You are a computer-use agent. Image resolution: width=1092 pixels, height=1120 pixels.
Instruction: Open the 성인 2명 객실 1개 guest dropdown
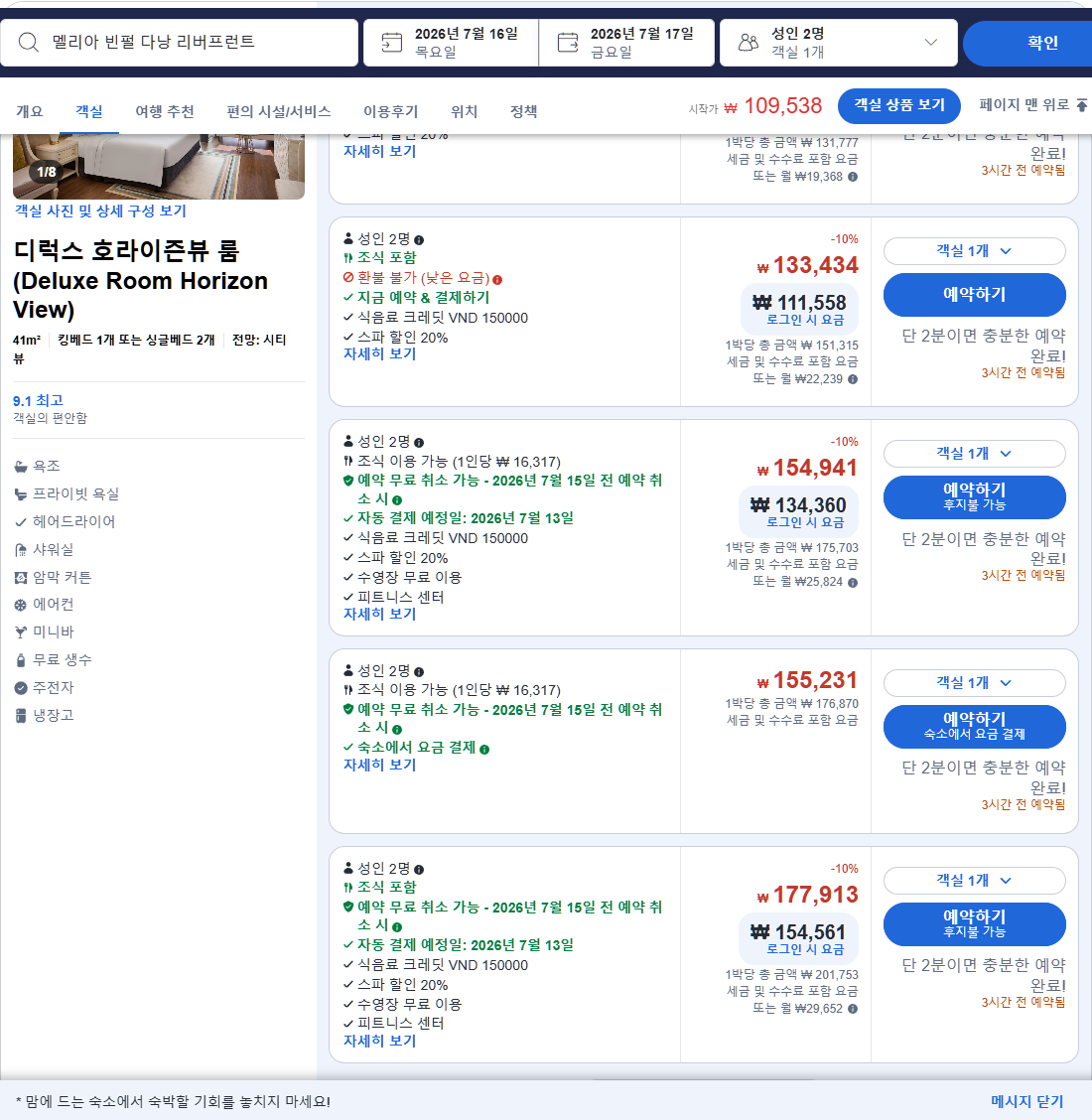coord(839,43)
